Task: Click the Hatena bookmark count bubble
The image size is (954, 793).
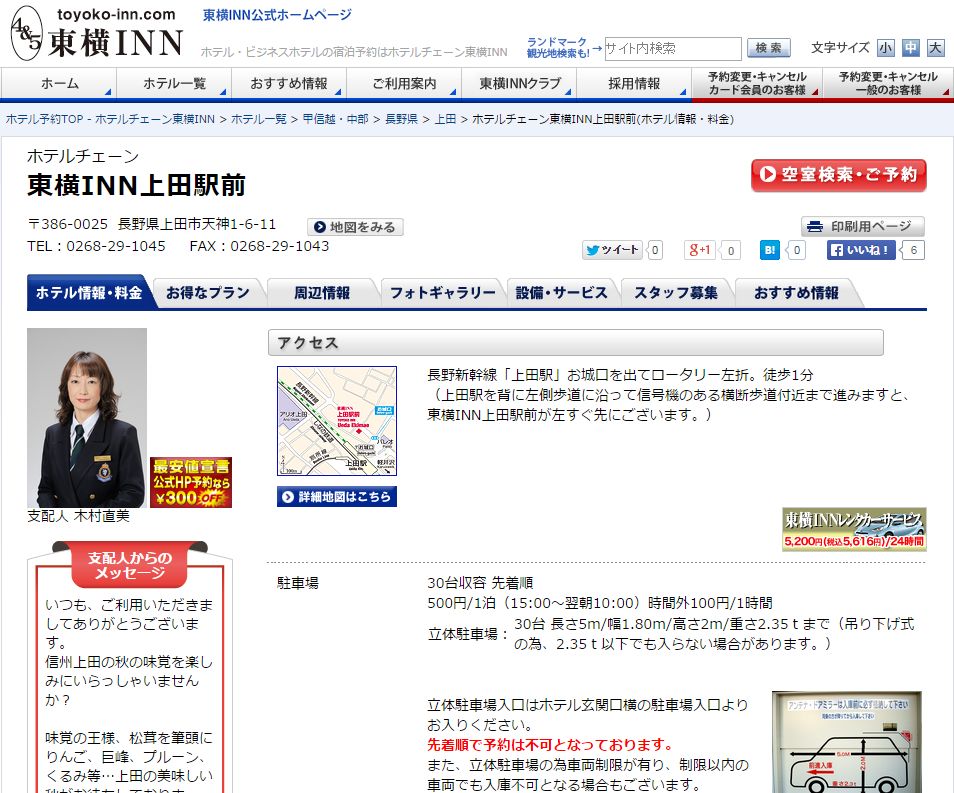Action: pos(796,250)
